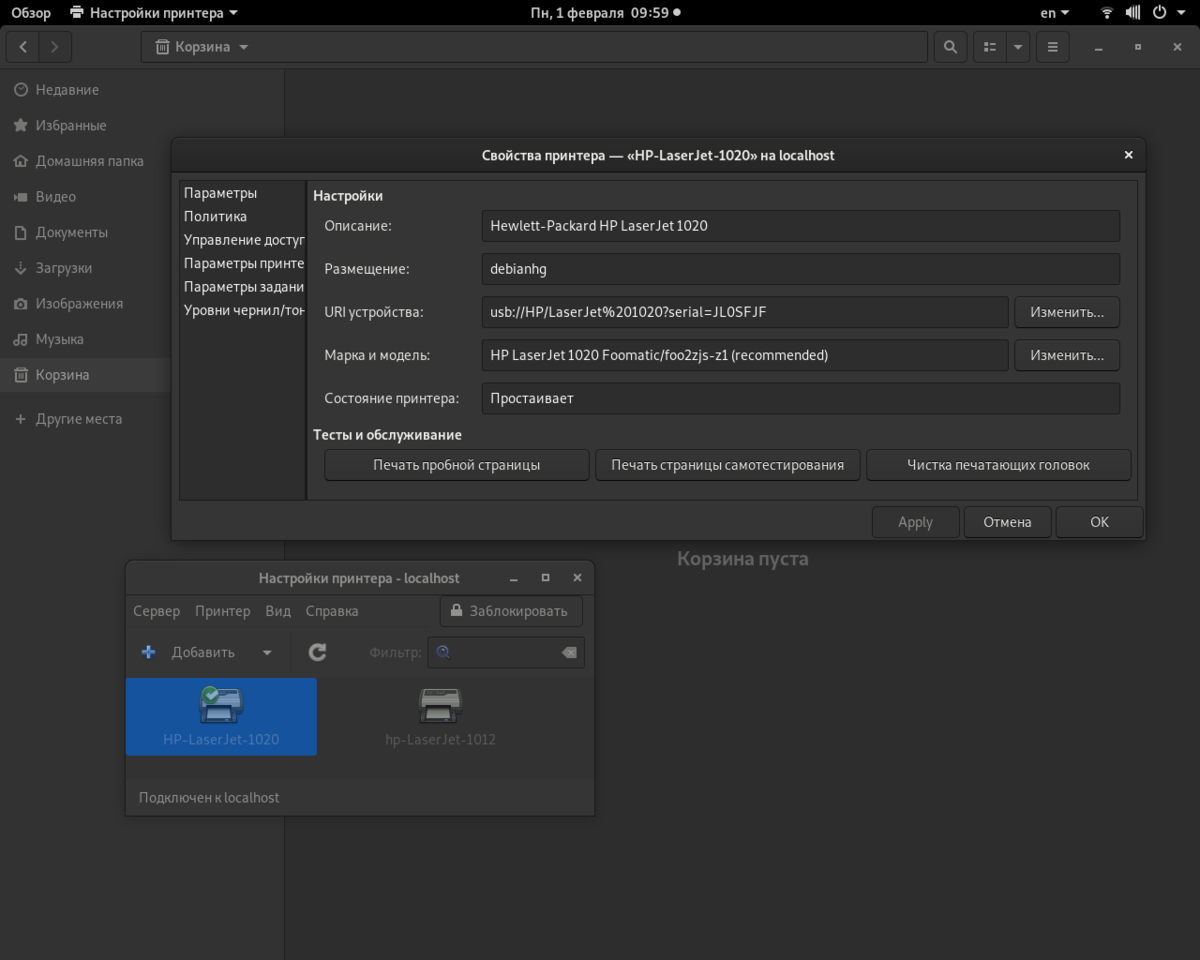The image size is (1200, 960).
Task: Open the Обзор activities overview
Action: coord(31,13)
